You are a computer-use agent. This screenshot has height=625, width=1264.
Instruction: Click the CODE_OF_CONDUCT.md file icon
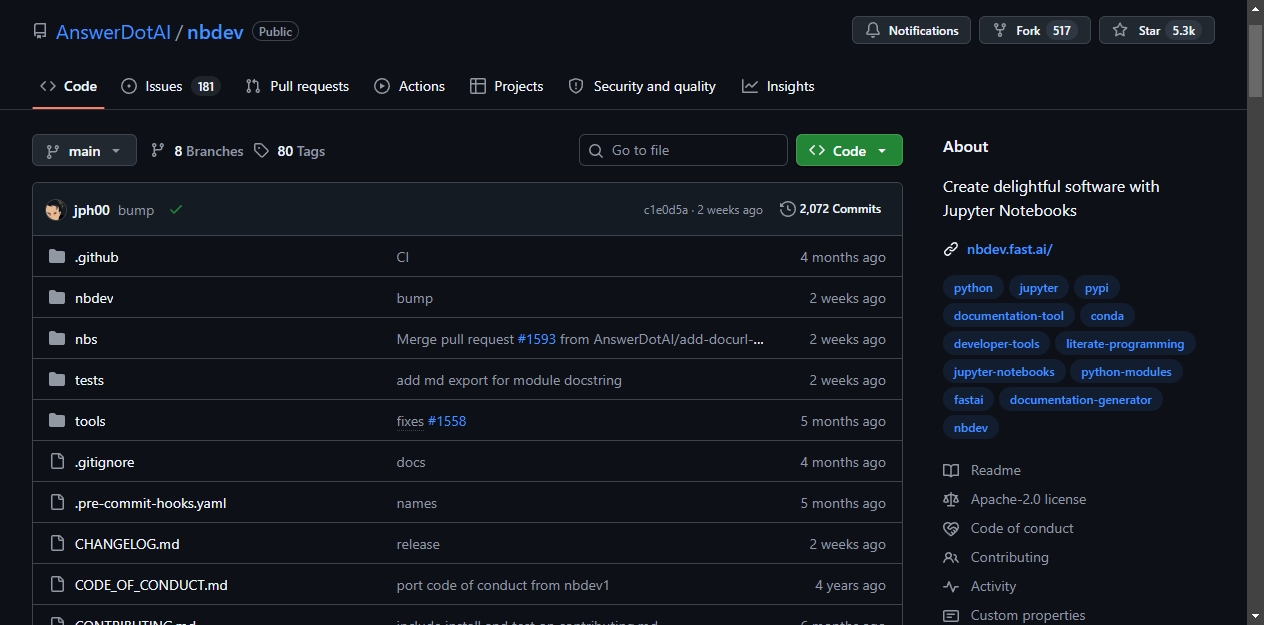[x=57, y=585]
